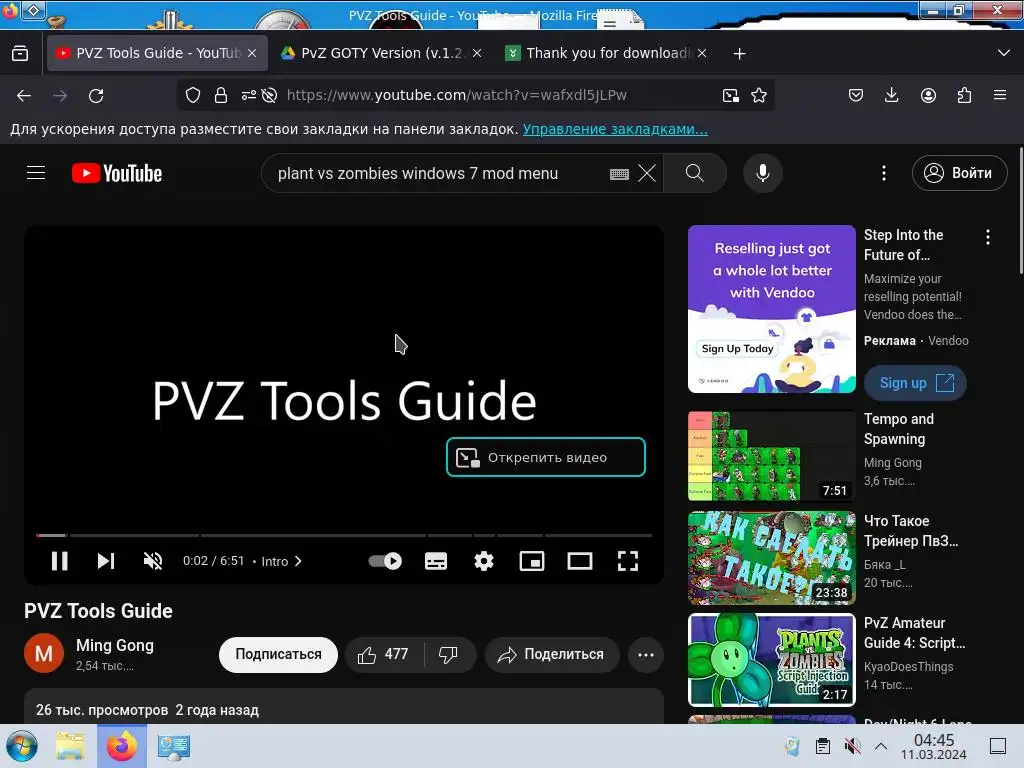Click the Войти sign-in button

click(x=959, y=173)
